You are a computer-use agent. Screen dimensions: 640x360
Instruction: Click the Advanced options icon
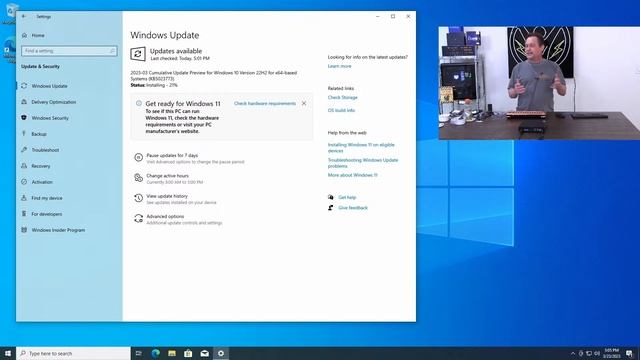[138, 218]
